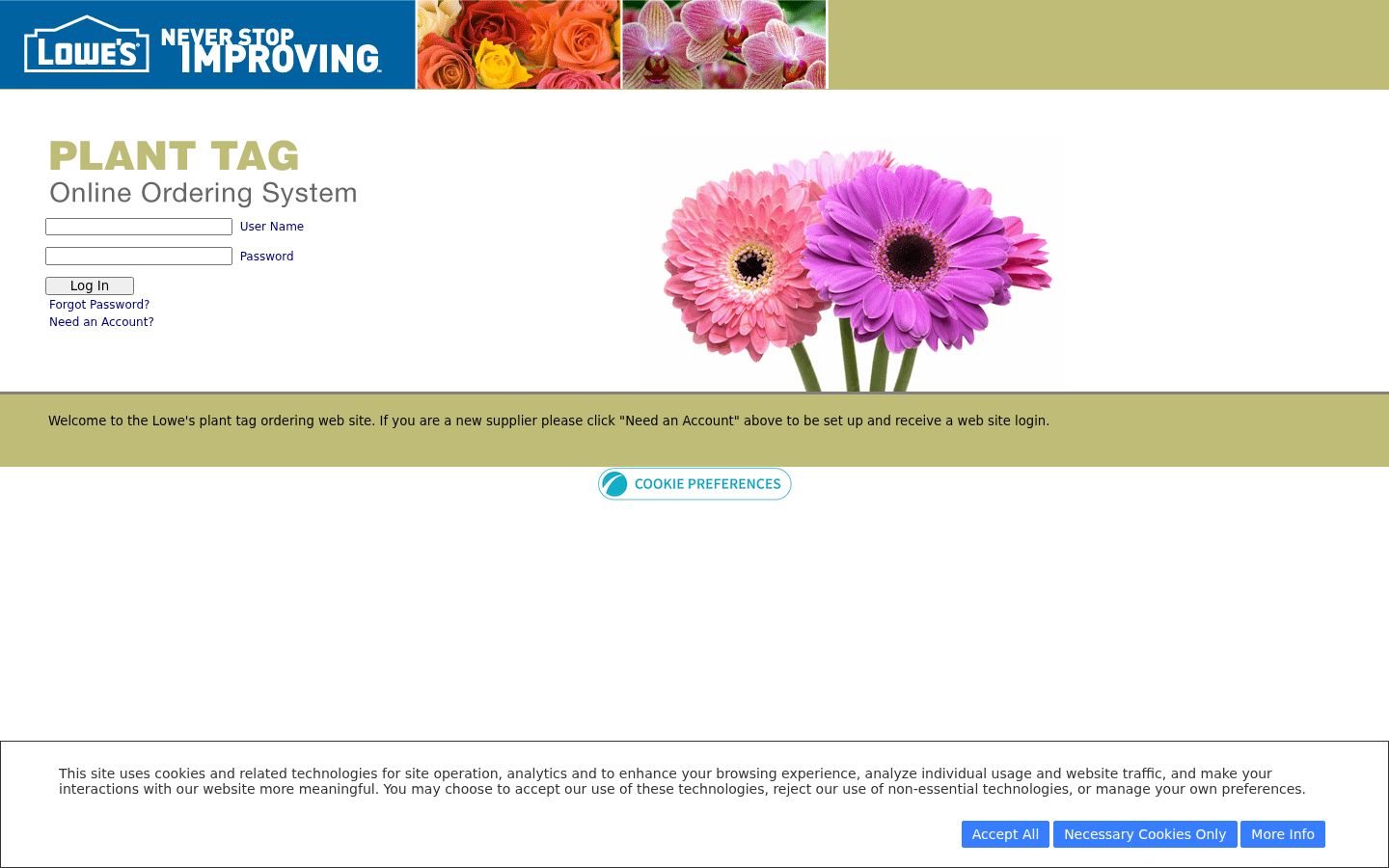Click the Online Ordering System subtitle

click(x=204, y=193)
